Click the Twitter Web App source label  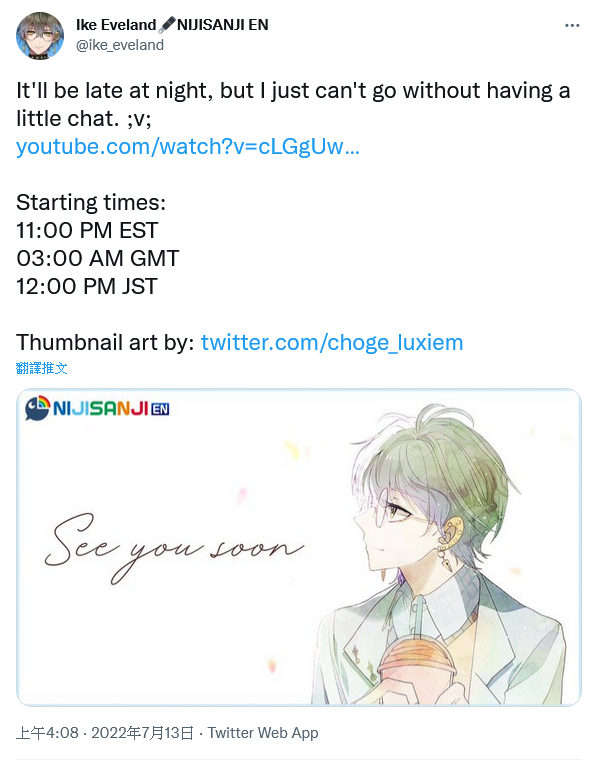[263, 732]
